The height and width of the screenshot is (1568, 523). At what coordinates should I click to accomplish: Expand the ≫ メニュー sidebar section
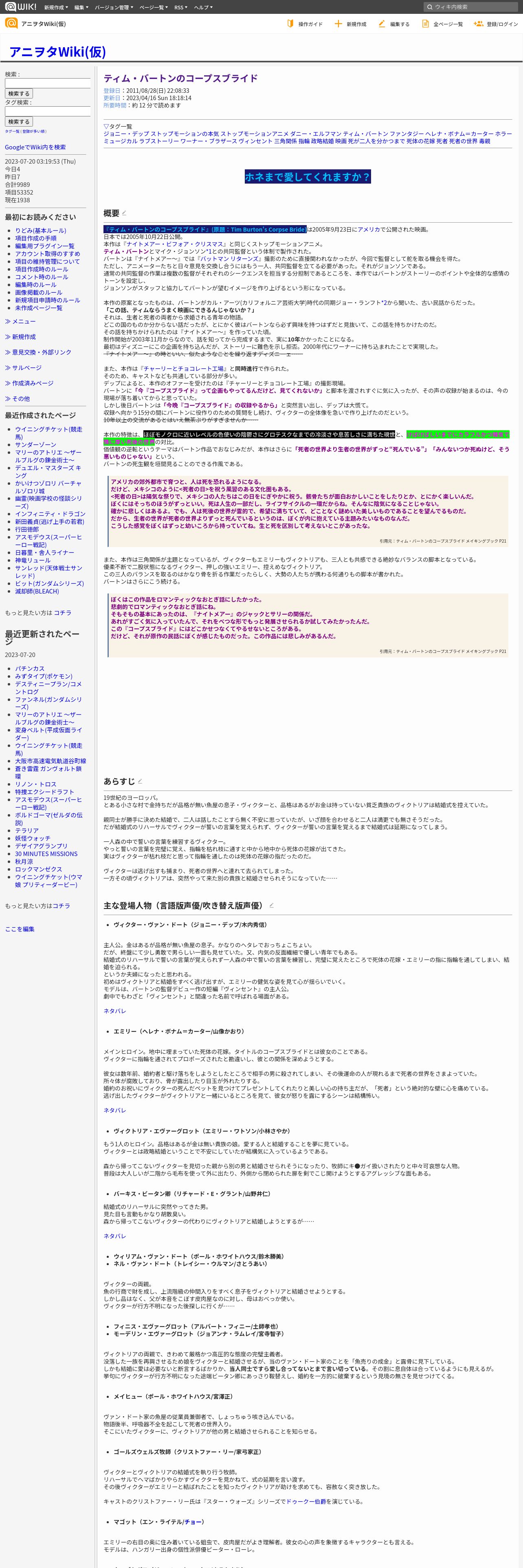20,322
